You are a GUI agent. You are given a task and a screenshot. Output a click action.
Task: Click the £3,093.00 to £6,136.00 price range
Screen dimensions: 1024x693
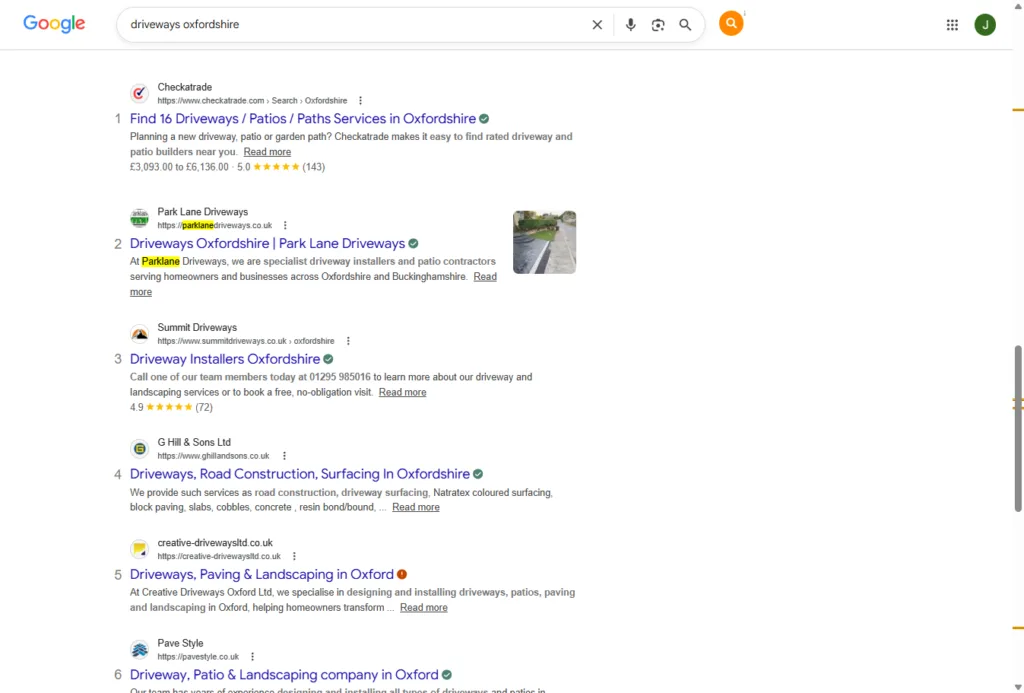click(x=180, y=167)
